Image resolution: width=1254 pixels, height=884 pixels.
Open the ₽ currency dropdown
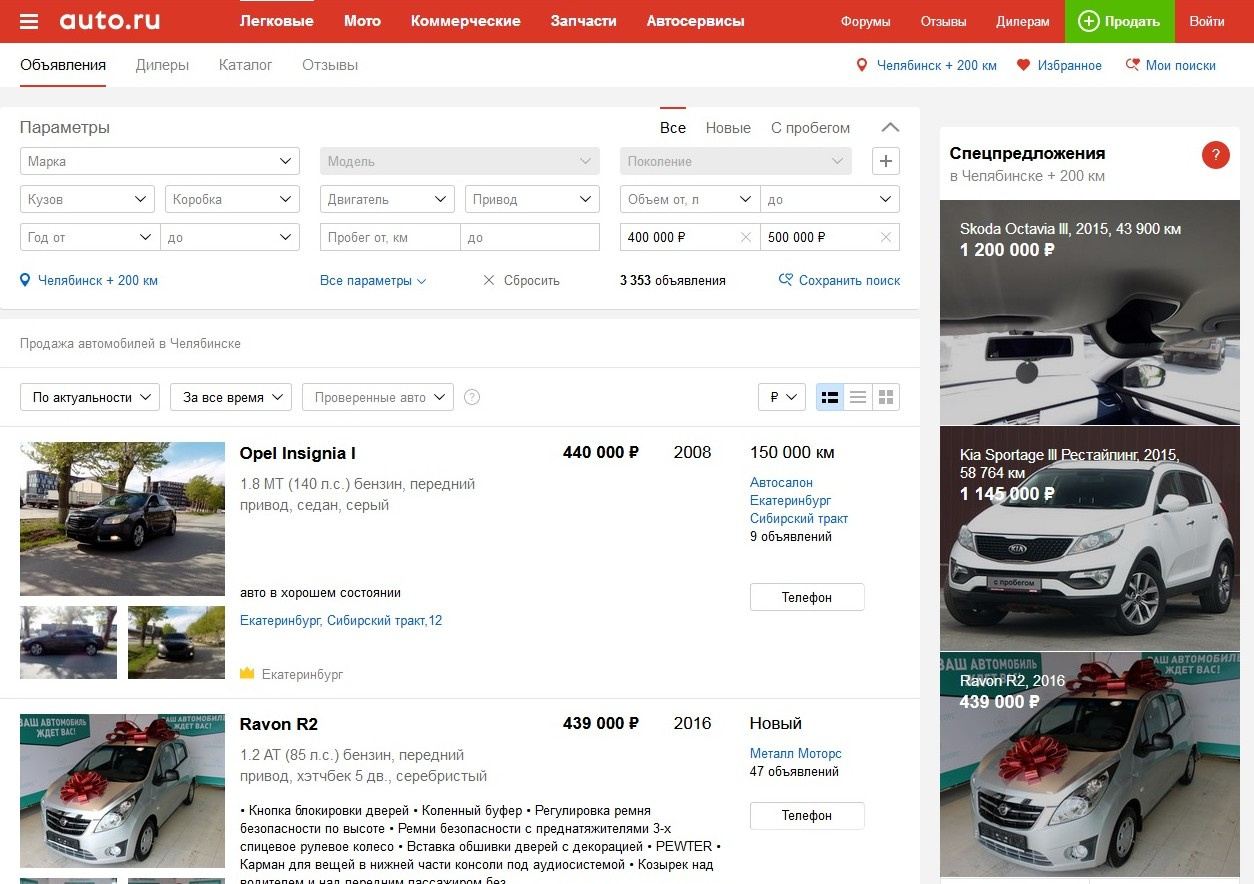782,397
